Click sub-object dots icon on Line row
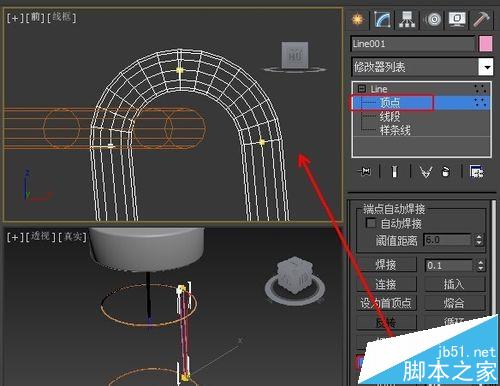 [x=480, y=89]
